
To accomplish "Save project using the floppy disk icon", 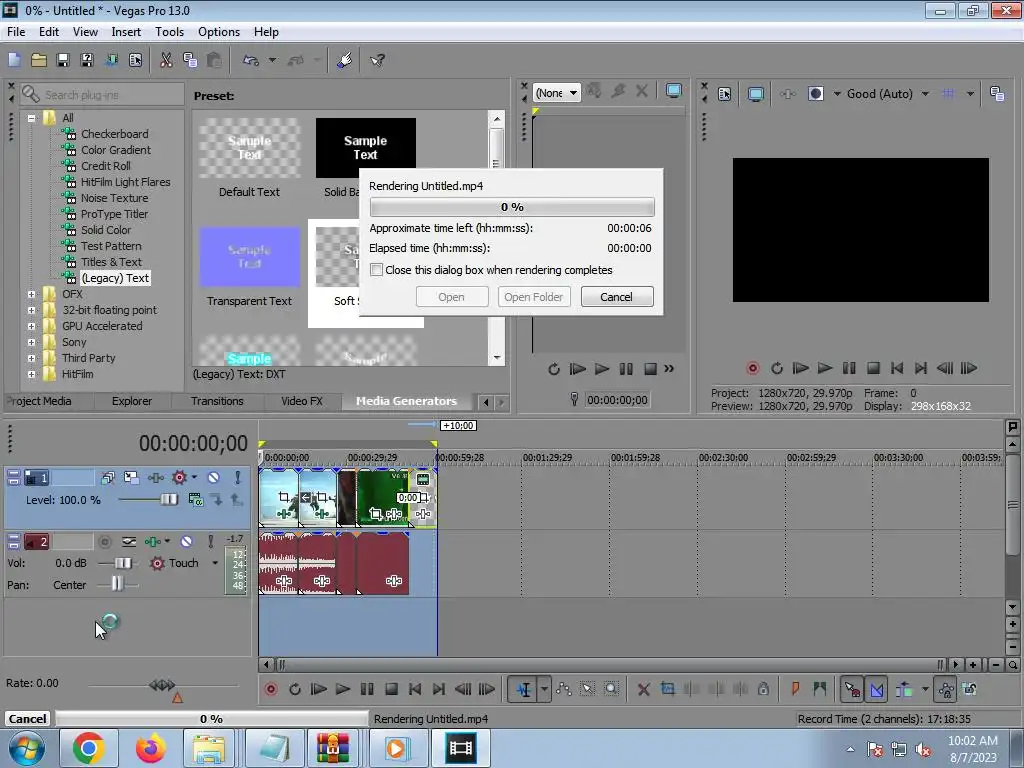I will [63, 60].
